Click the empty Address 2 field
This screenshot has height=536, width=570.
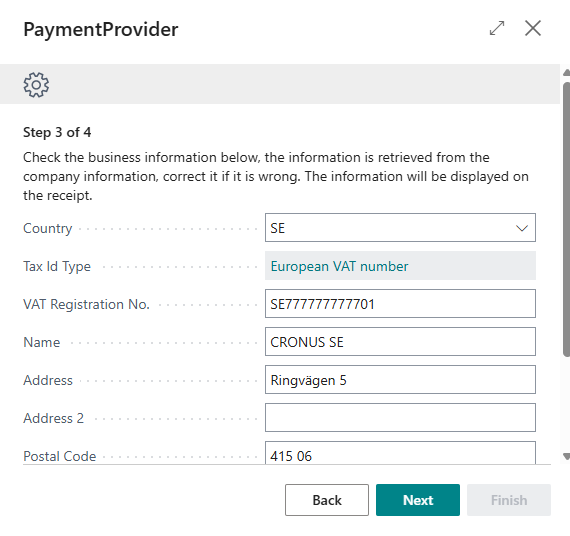click(x=400, y=417)
